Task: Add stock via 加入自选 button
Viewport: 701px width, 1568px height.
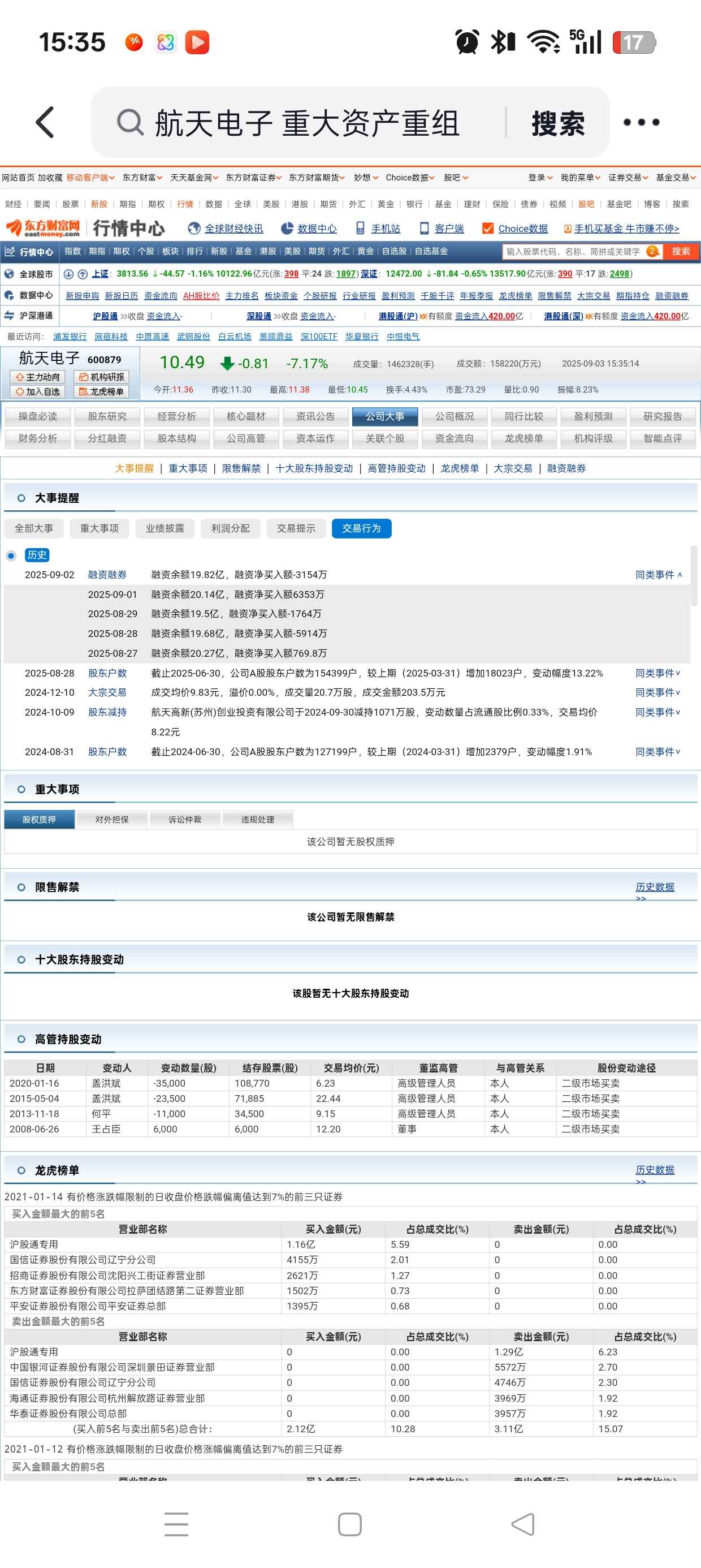Action: click(x=37, y=391)
